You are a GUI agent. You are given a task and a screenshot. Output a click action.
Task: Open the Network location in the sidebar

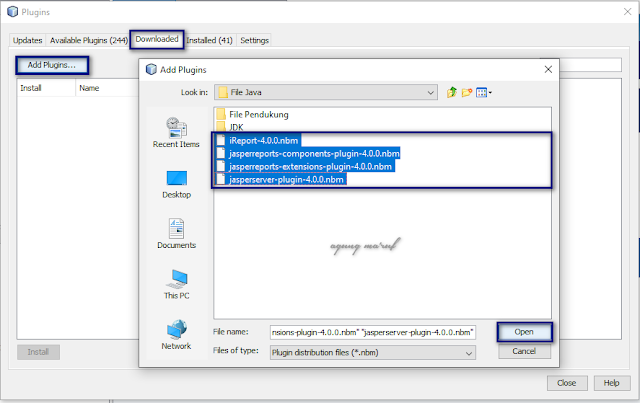(x=176, y=335)
